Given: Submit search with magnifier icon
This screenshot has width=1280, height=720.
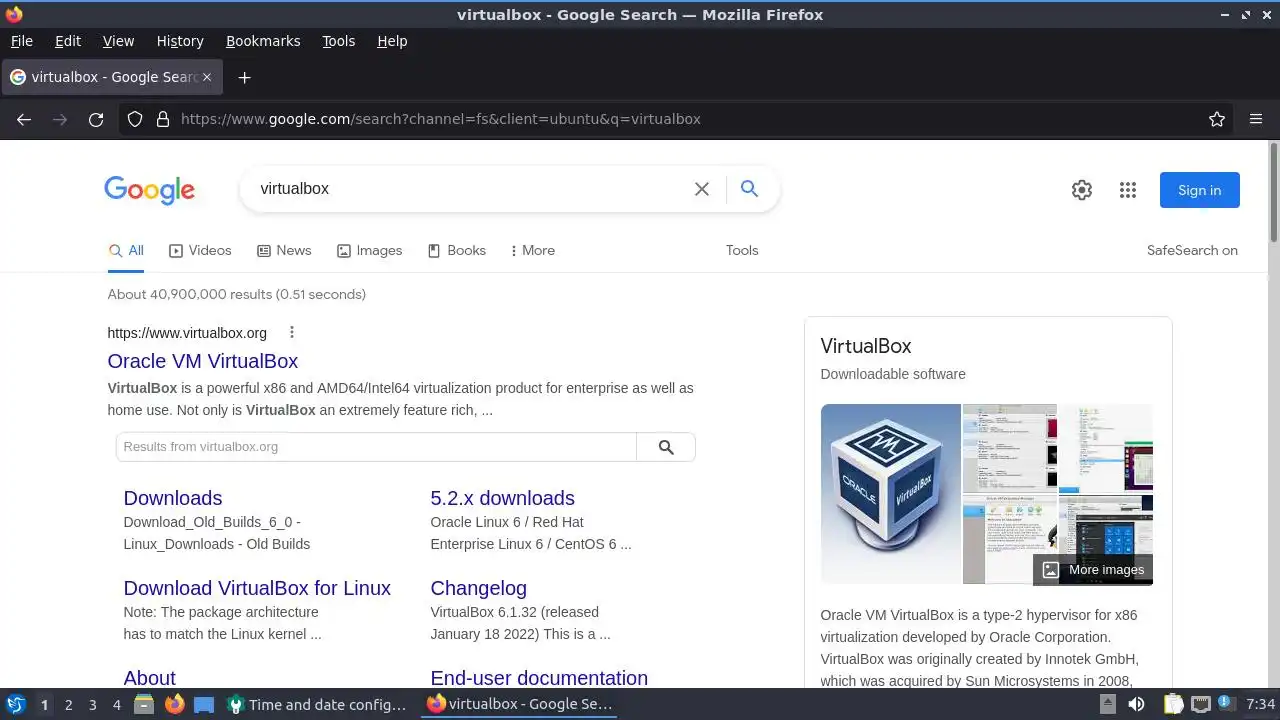Looking at the screenshot, I should point(749,189).
